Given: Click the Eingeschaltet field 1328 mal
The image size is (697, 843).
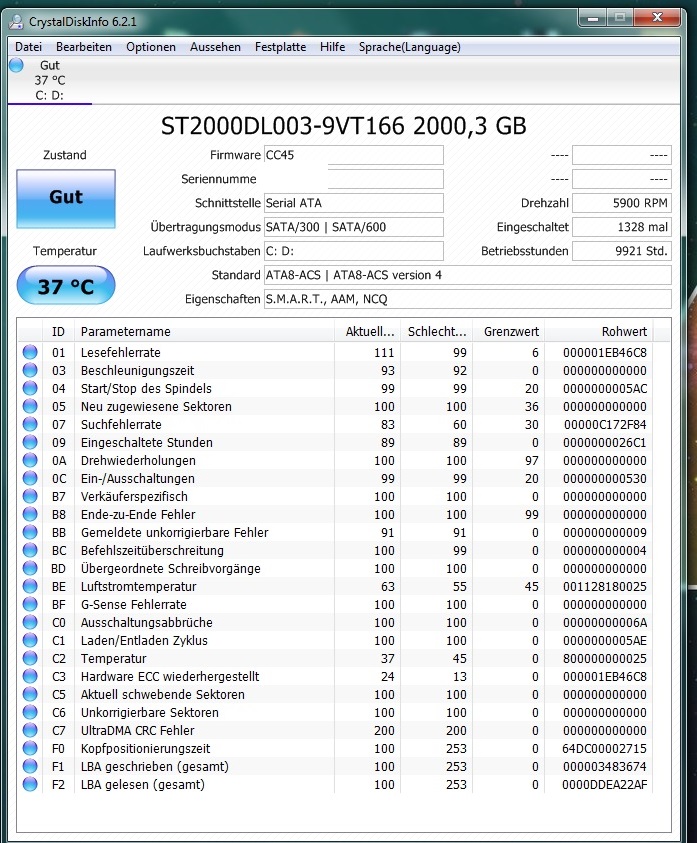Looking at the screenshot, I should [622, 227].
